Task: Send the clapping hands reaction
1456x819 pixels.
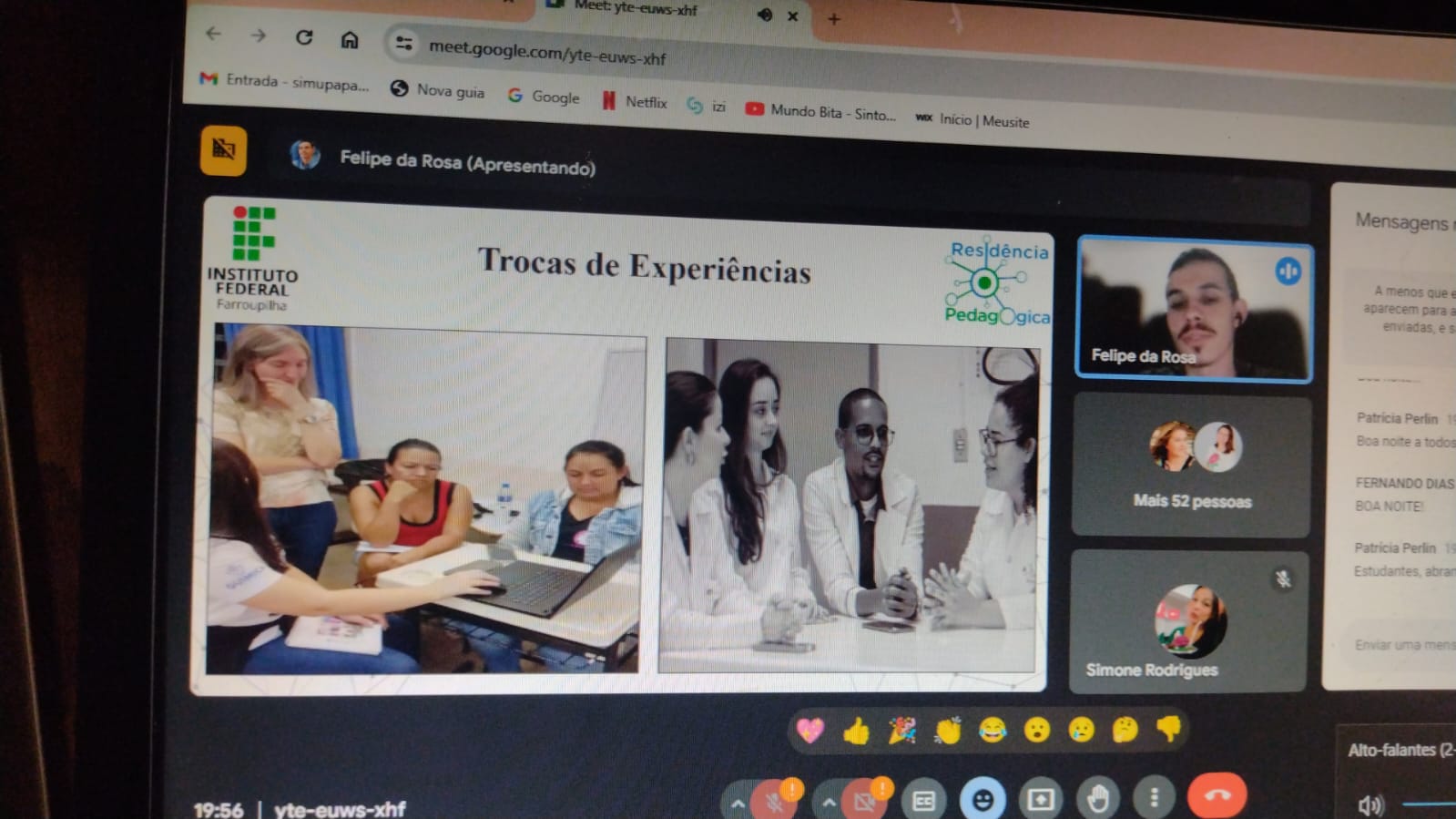Action: pos(947,731)
